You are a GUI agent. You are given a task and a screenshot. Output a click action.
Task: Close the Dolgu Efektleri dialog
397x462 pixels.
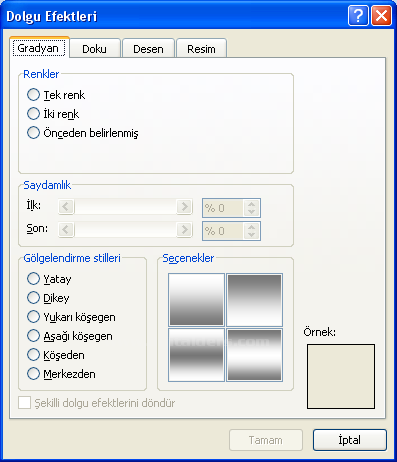pyautogui.click(x=381, y=15)
